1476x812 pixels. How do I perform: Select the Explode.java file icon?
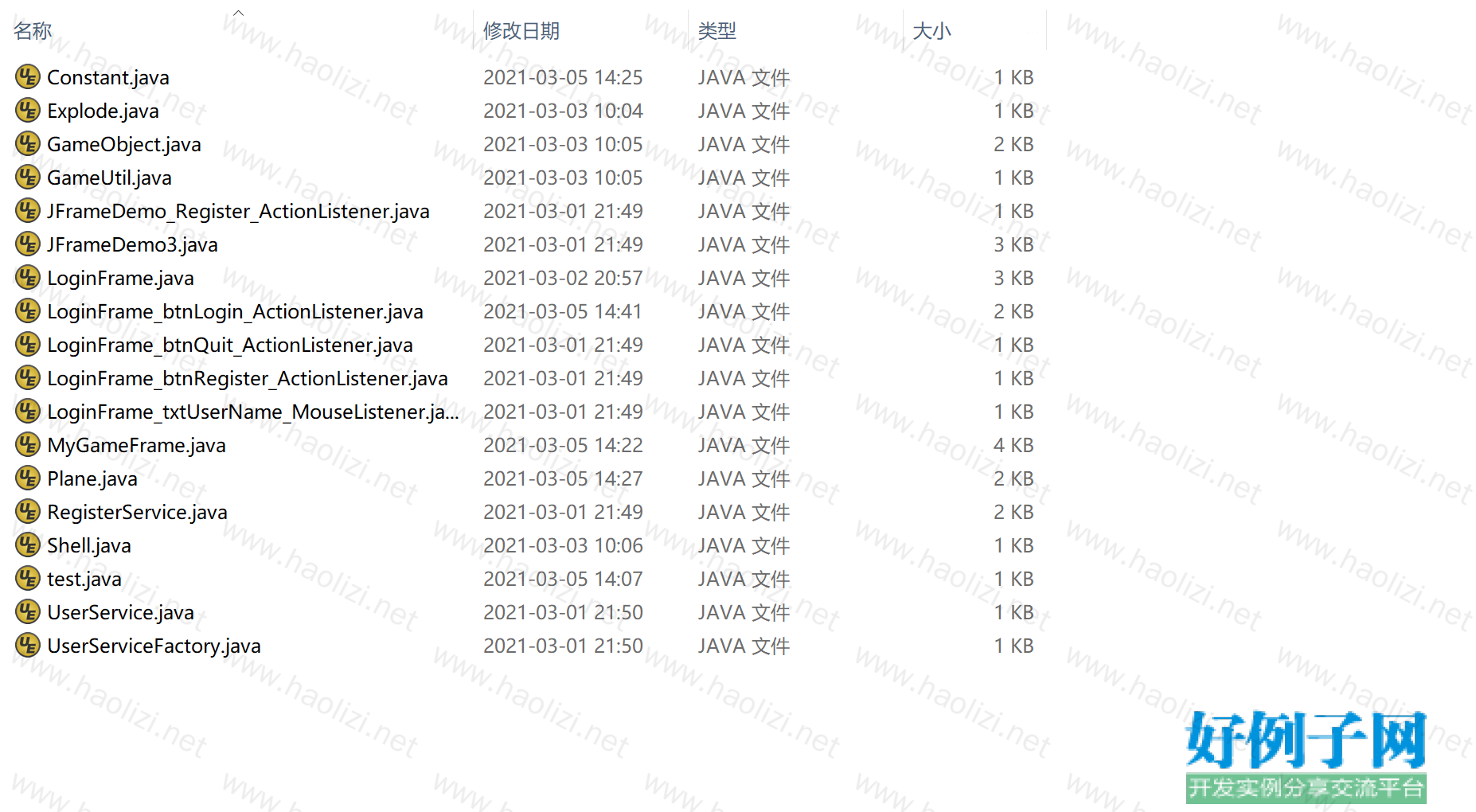28,111
